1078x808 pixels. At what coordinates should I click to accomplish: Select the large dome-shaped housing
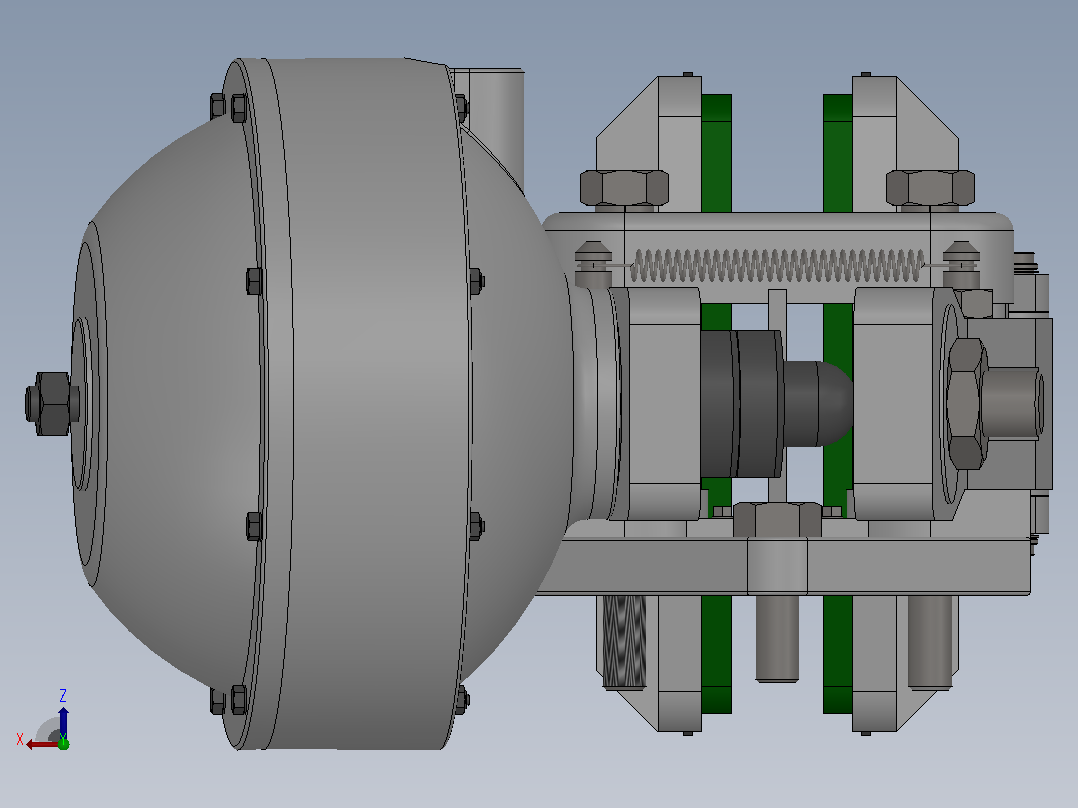[323, 404]
